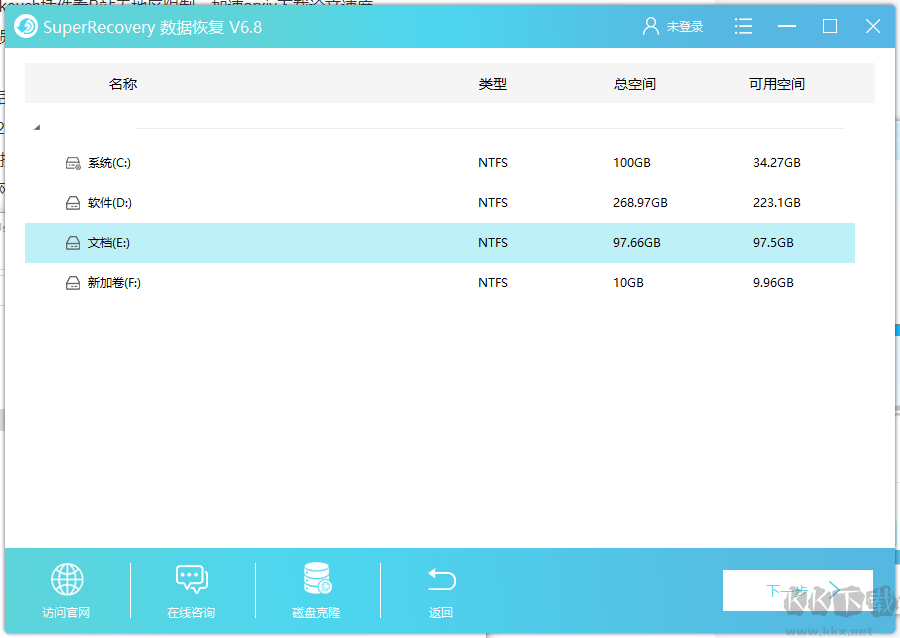The width and height of the screenshot is (900, 638).
Task: Open the 未登录 login link
Action: pyautogui.click(x=685, y=27)
